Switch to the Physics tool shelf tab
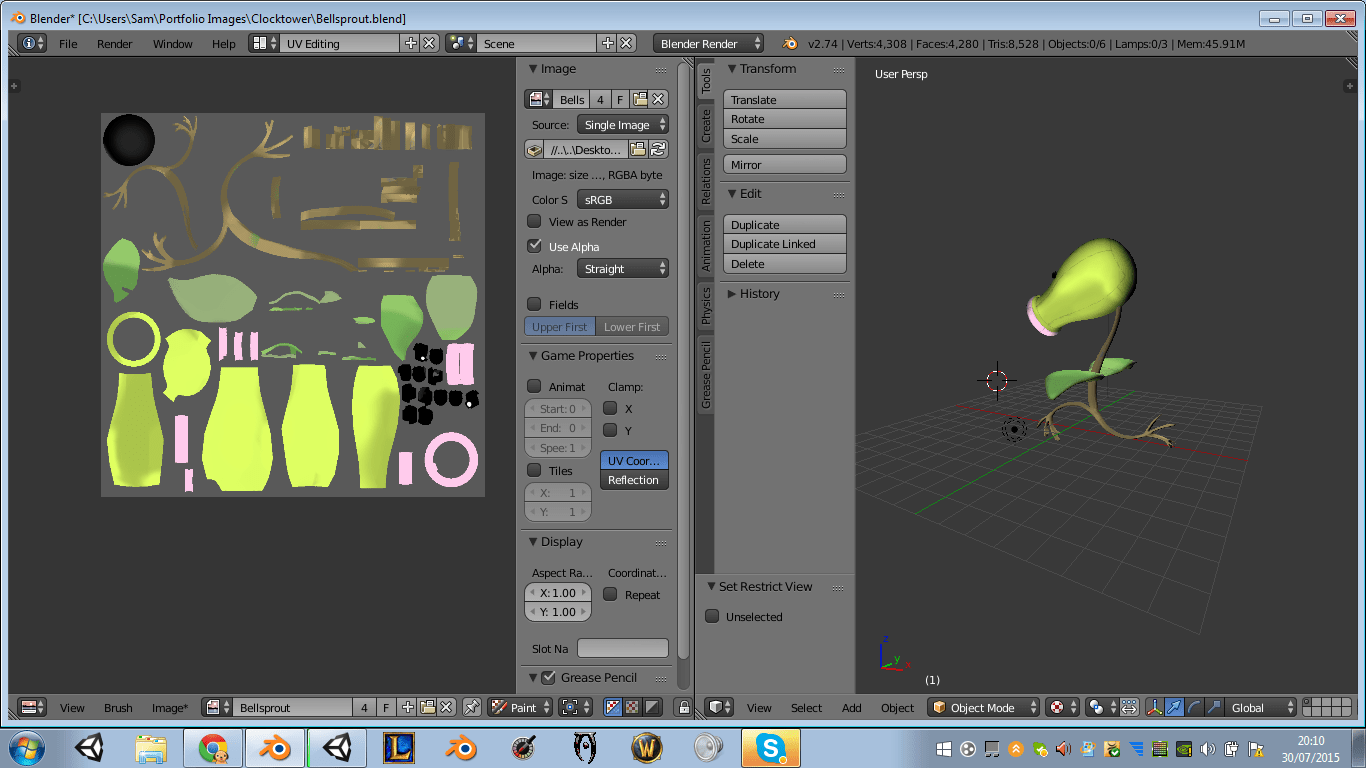The height and width of the screenshot is (768, 1366). click(705, 306)
